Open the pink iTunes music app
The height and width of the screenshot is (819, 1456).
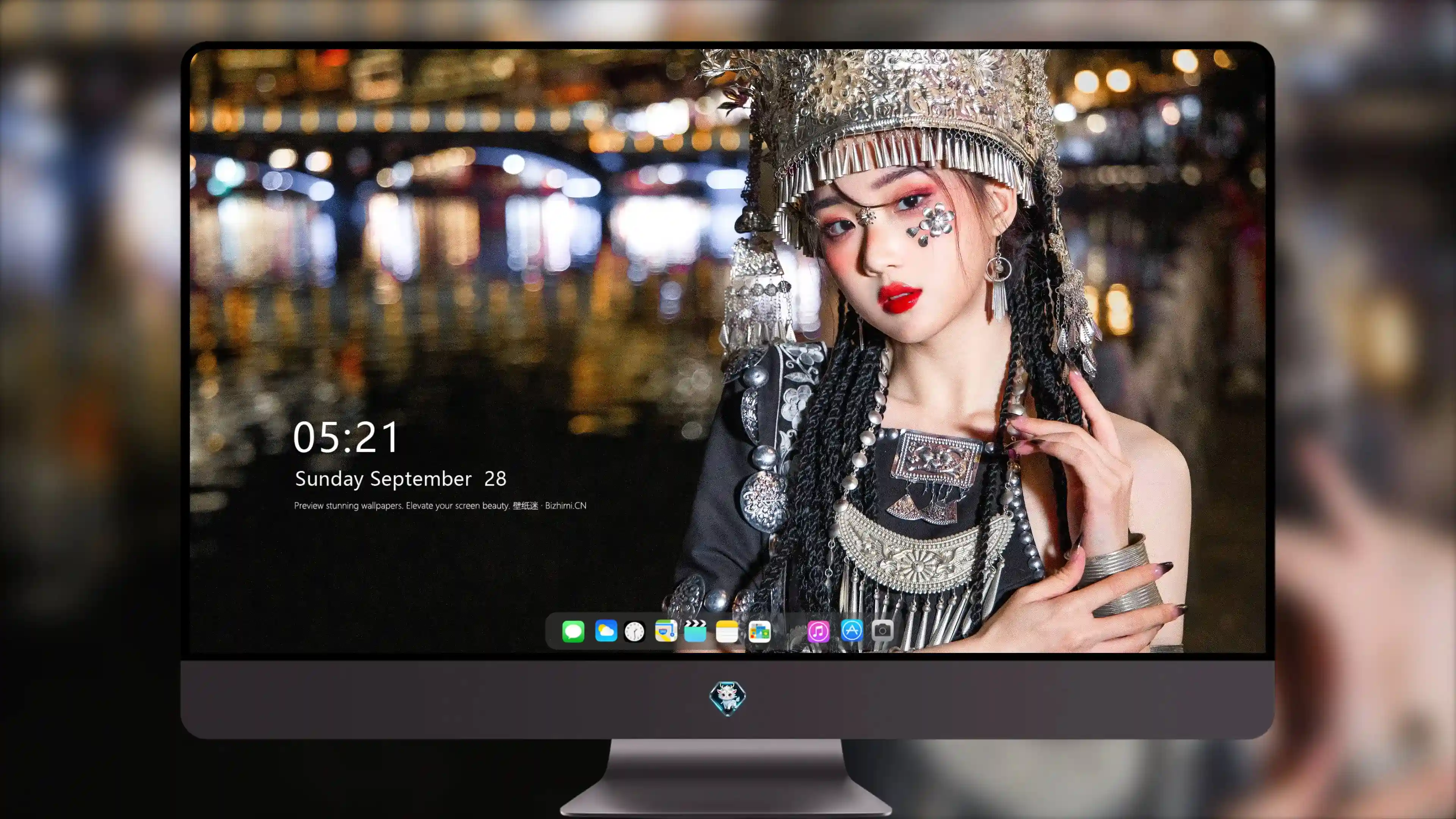[x=819, y=631]
